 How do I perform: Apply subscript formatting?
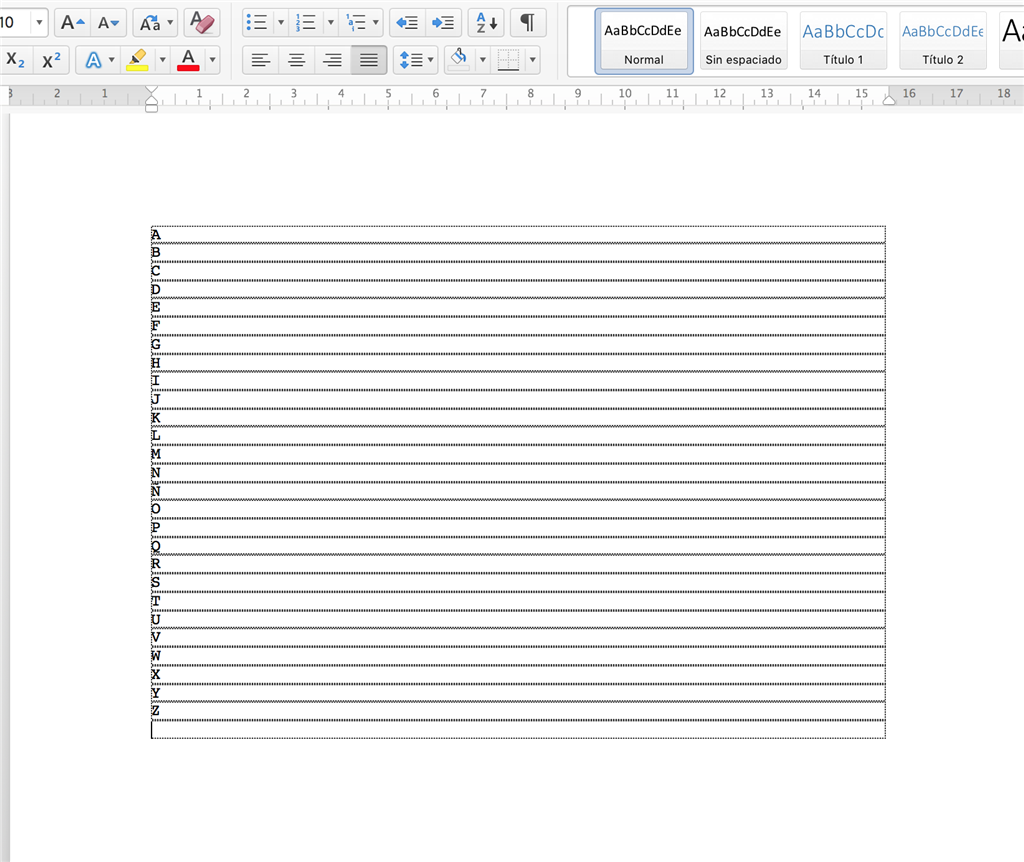click(x=17, y=60)
